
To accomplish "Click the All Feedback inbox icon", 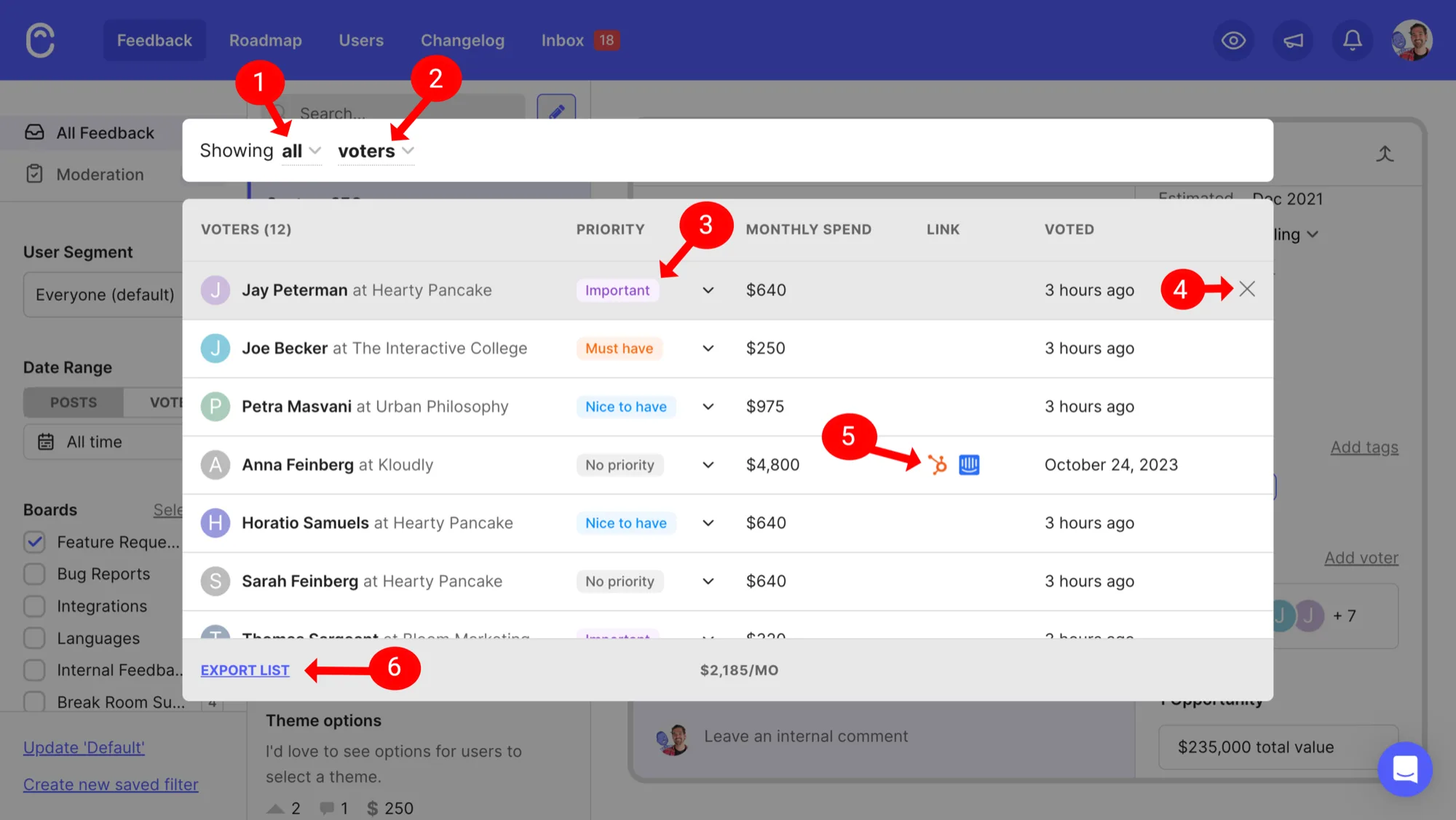I will click(34, 132).
